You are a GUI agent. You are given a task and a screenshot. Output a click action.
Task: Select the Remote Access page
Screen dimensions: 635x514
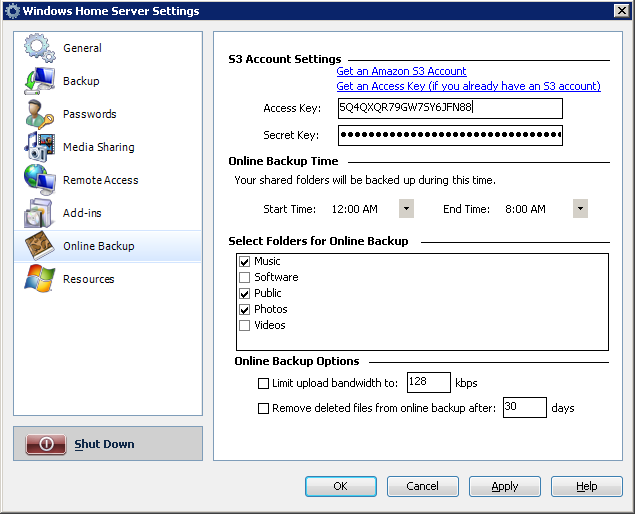(x=100, y=180)
